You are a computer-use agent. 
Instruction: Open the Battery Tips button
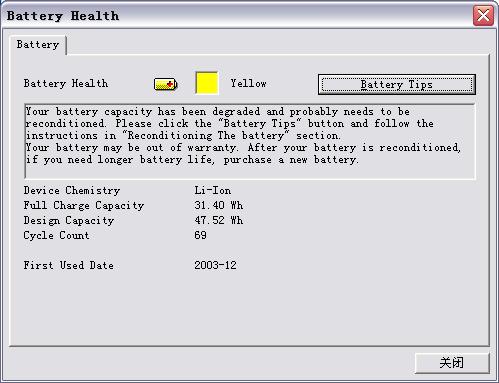(397, 84)
